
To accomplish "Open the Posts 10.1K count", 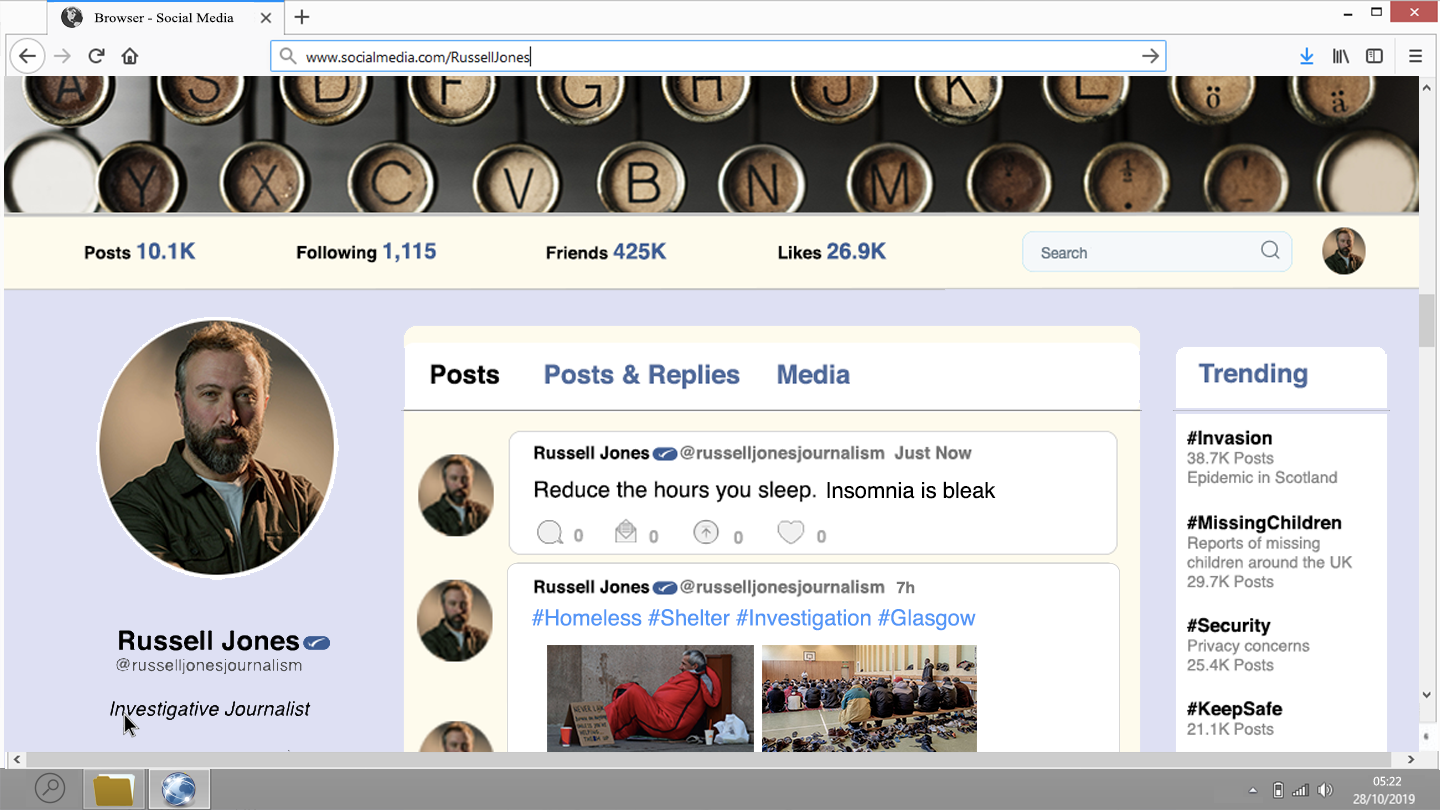I will (140, 252).
